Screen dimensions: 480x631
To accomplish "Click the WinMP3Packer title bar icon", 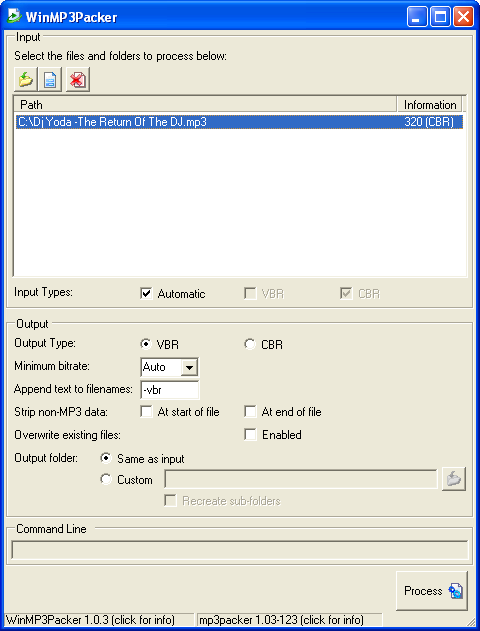I will coord(14,16).
